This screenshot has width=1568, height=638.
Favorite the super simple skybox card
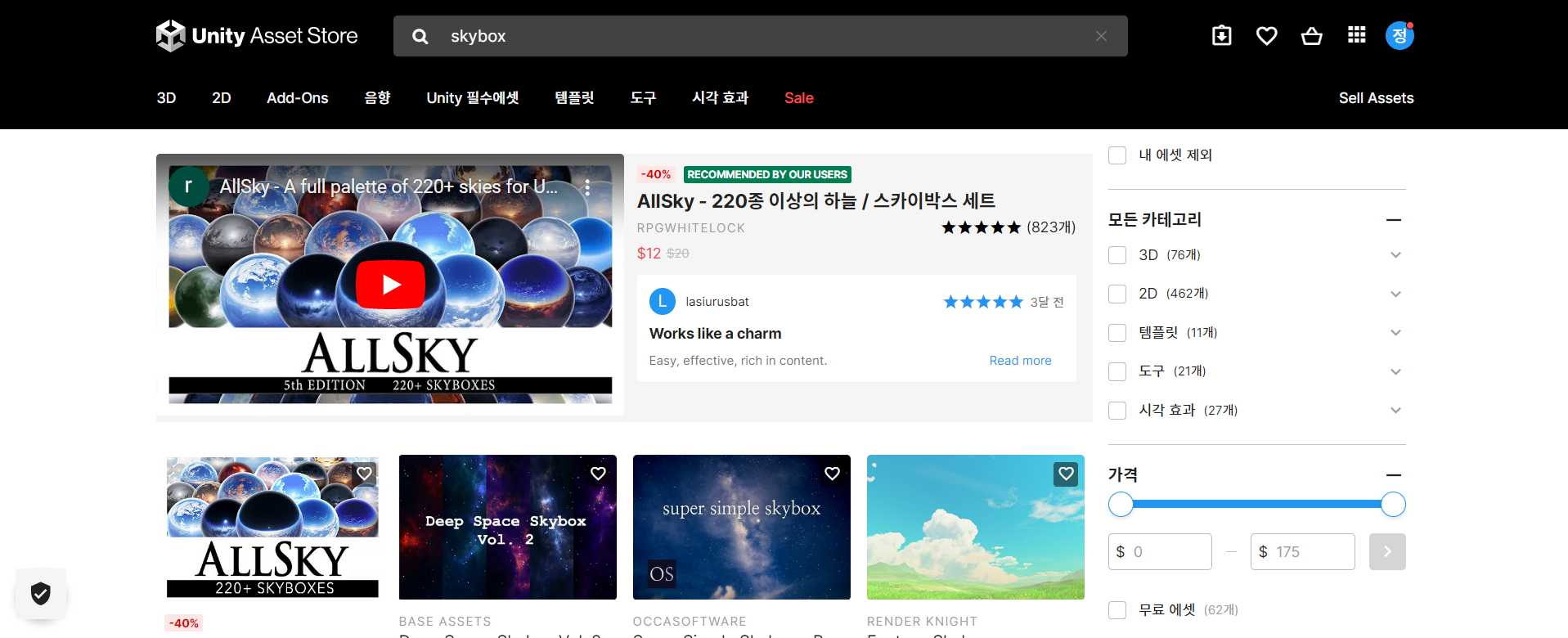832,474
